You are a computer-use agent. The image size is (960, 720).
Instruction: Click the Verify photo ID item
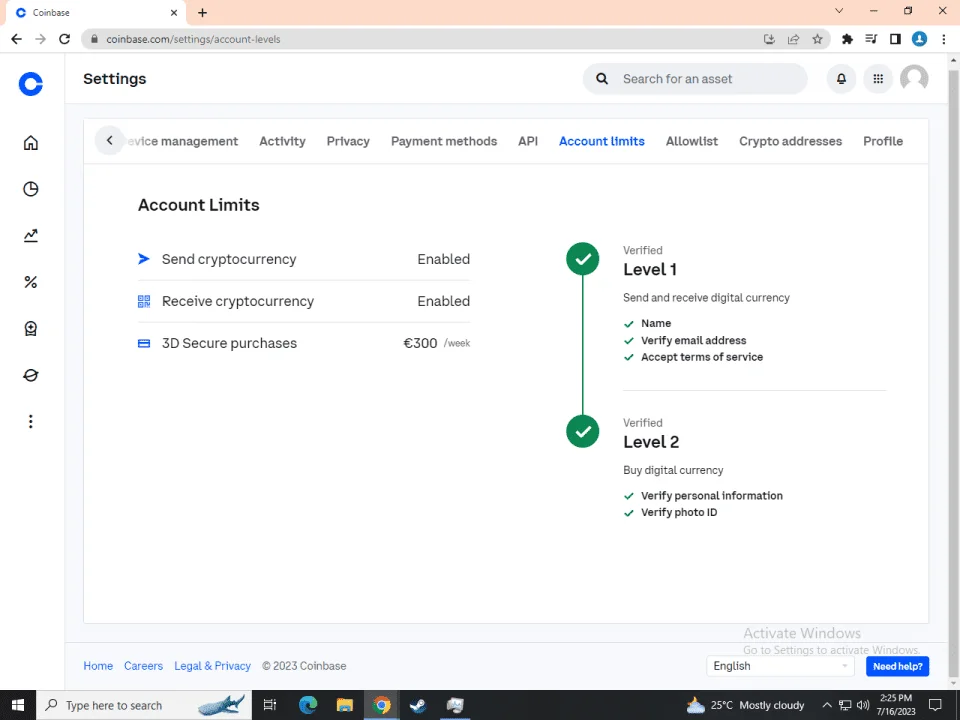click(x=679, y=512)
